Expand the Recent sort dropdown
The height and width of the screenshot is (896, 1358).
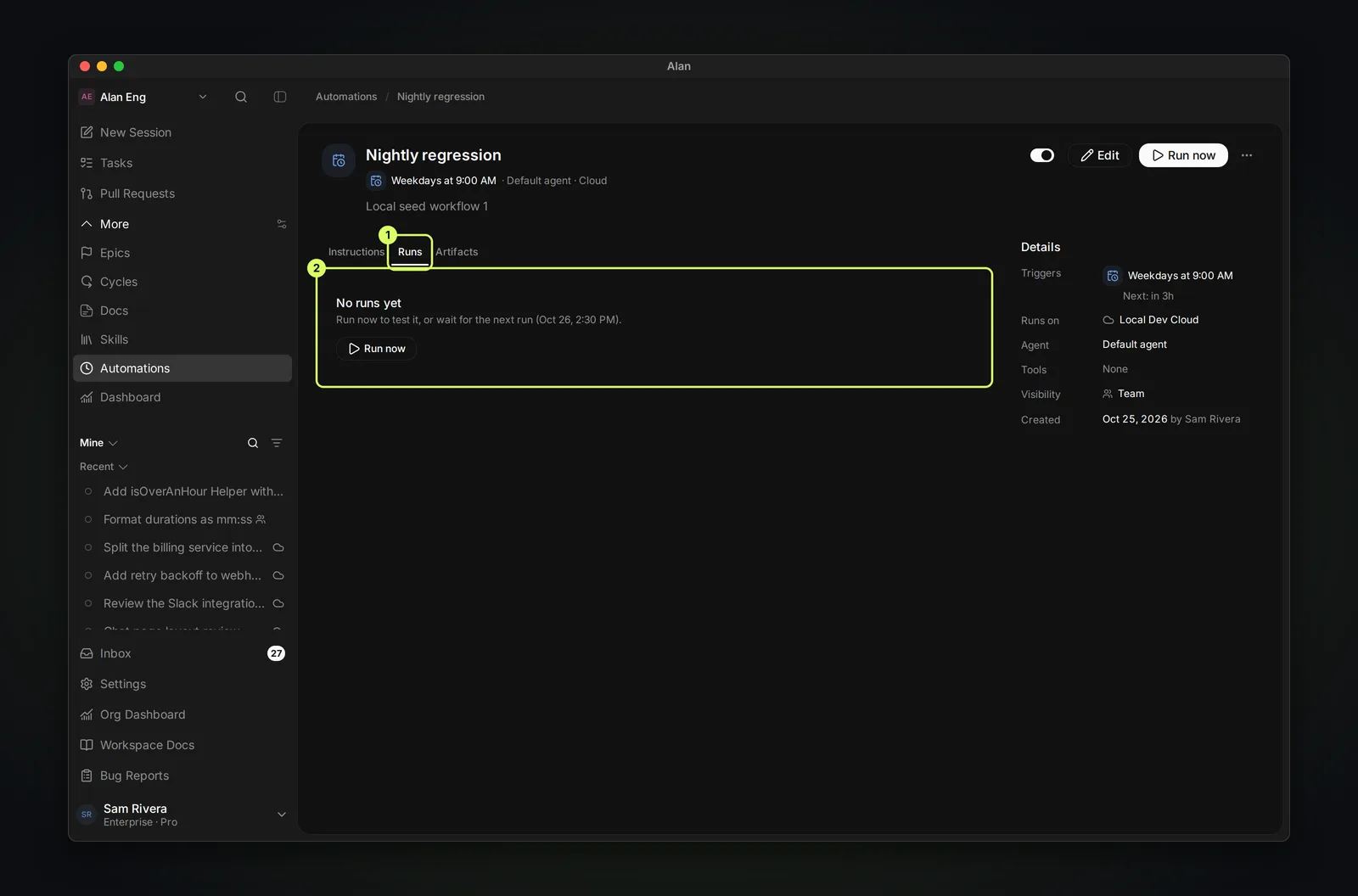tap(104, 467)
